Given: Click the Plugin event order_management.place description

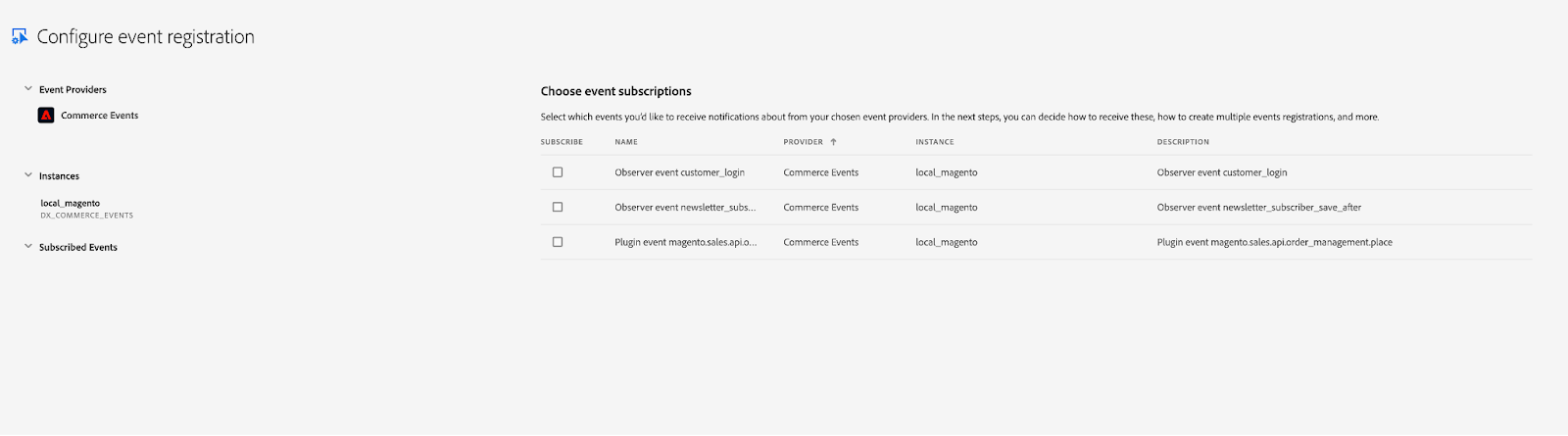Looking at the screenshot, I should [1274, 242].
